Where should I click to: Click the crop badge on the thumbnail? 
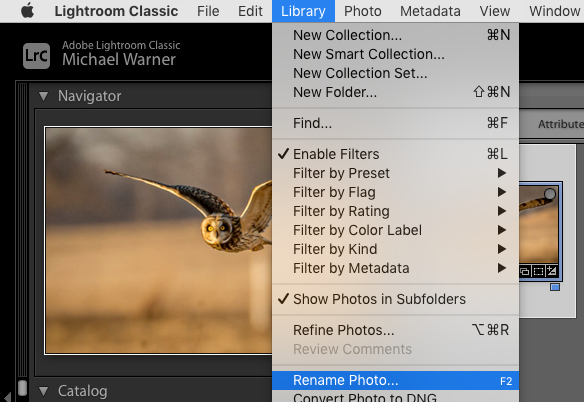click(538, 271)
